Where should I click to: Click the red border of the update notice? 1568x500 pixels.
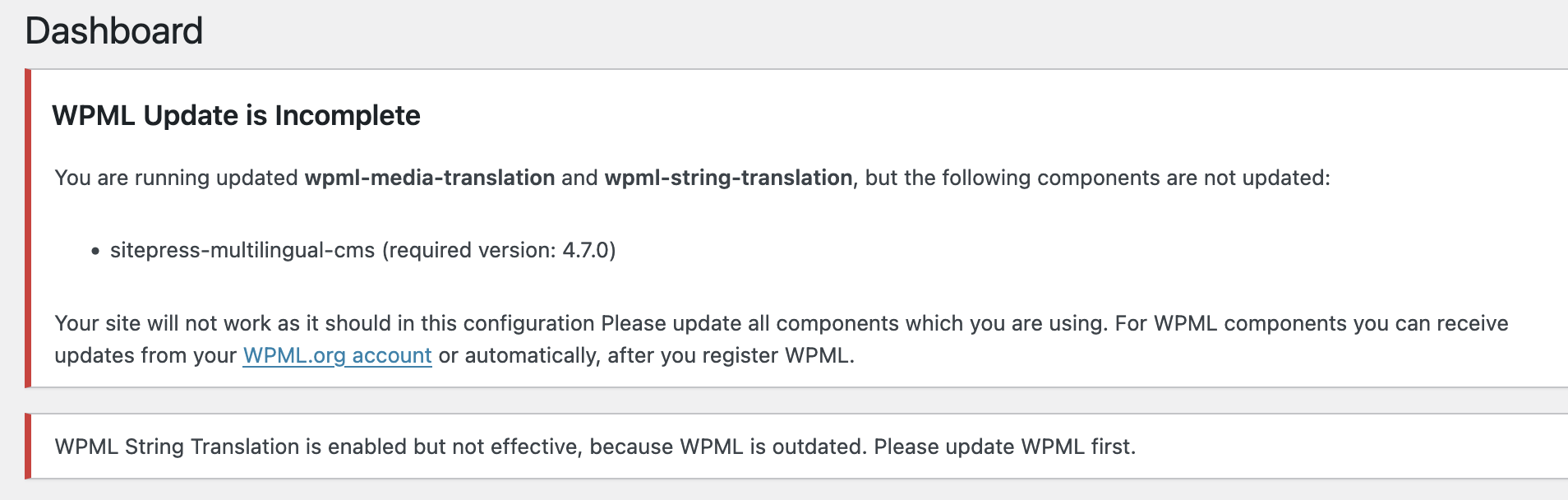pos(28,228)
